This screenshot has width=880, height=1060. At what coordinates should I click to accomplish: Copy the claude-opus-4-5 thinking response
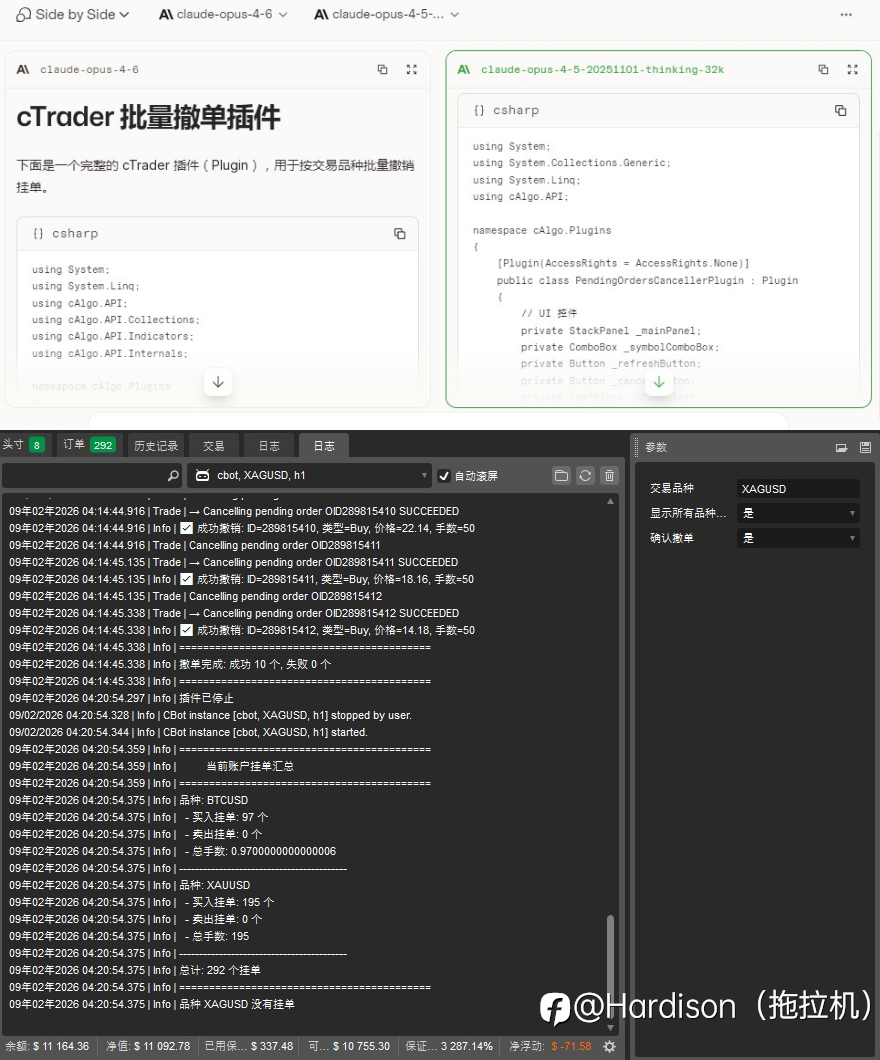pos(823,69)
